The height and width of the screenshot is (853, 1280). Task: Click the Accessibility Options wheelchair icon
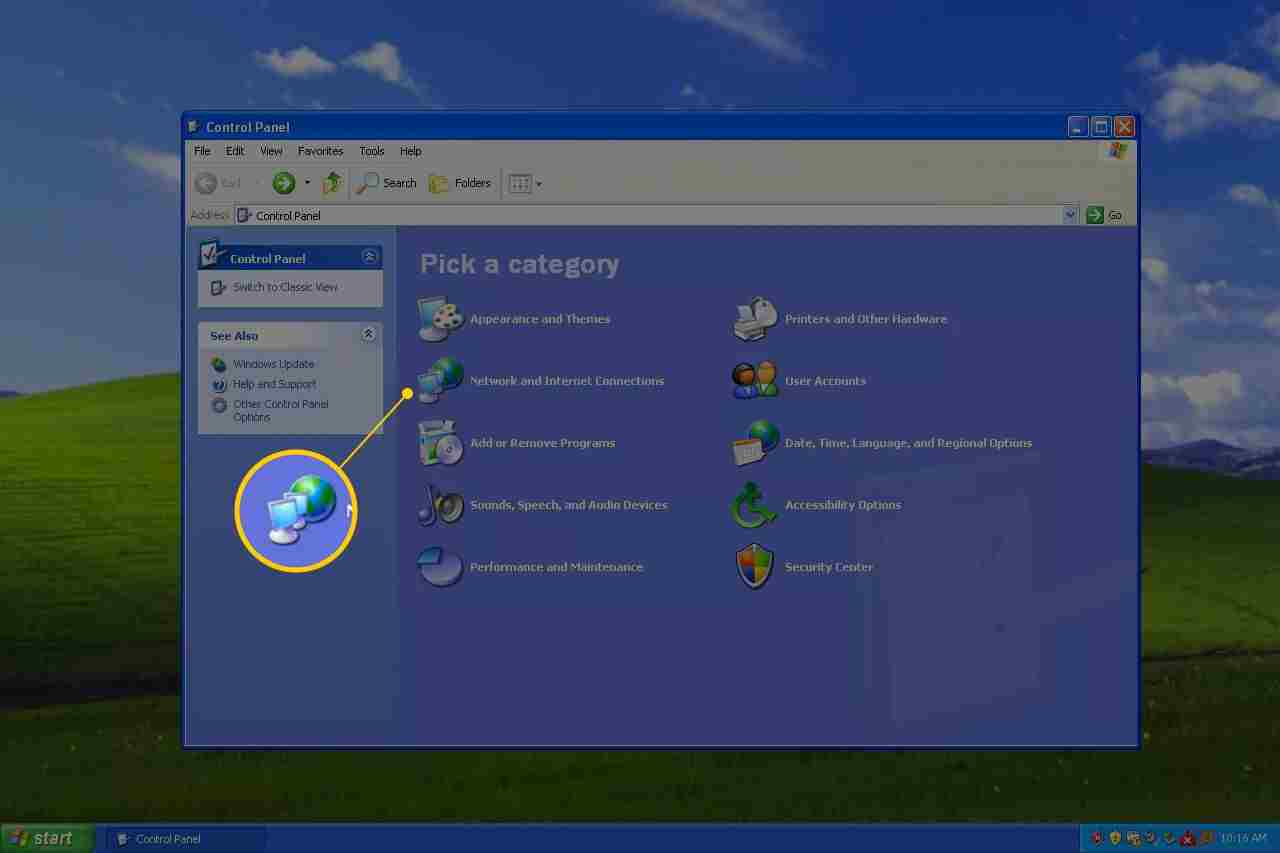(x=756, y=505)
